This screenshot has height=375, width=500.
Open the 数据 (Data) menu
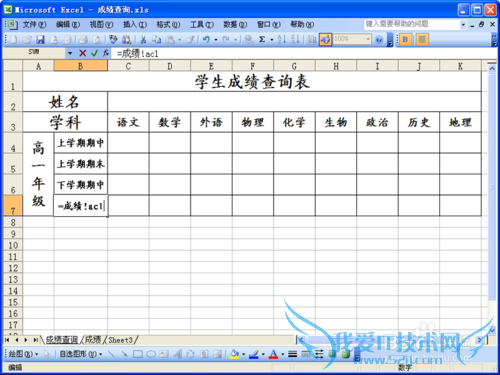tap(235, 25)
